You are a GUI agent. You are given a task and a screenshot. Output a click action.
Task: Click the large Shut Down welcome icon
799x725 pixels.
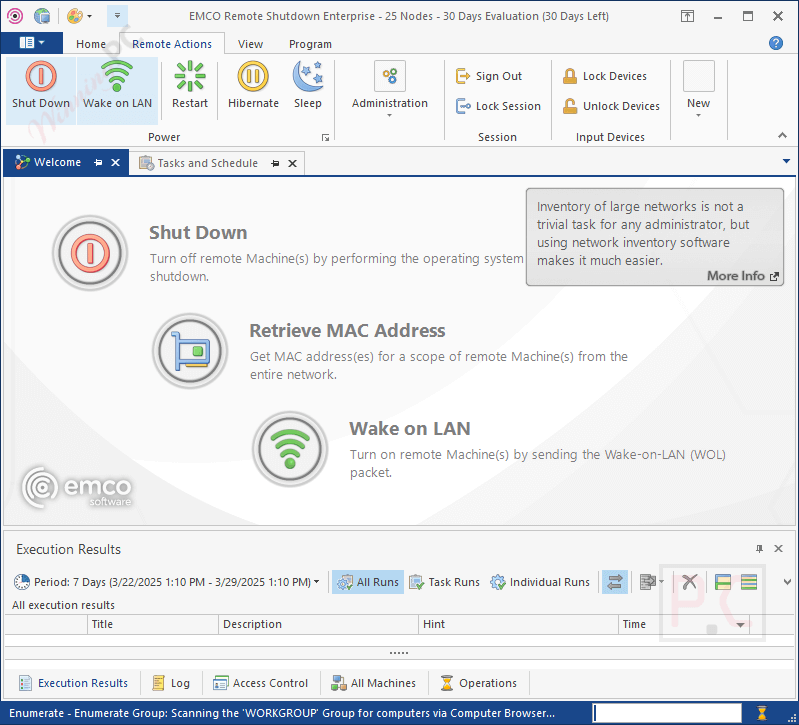coord(90,253)
